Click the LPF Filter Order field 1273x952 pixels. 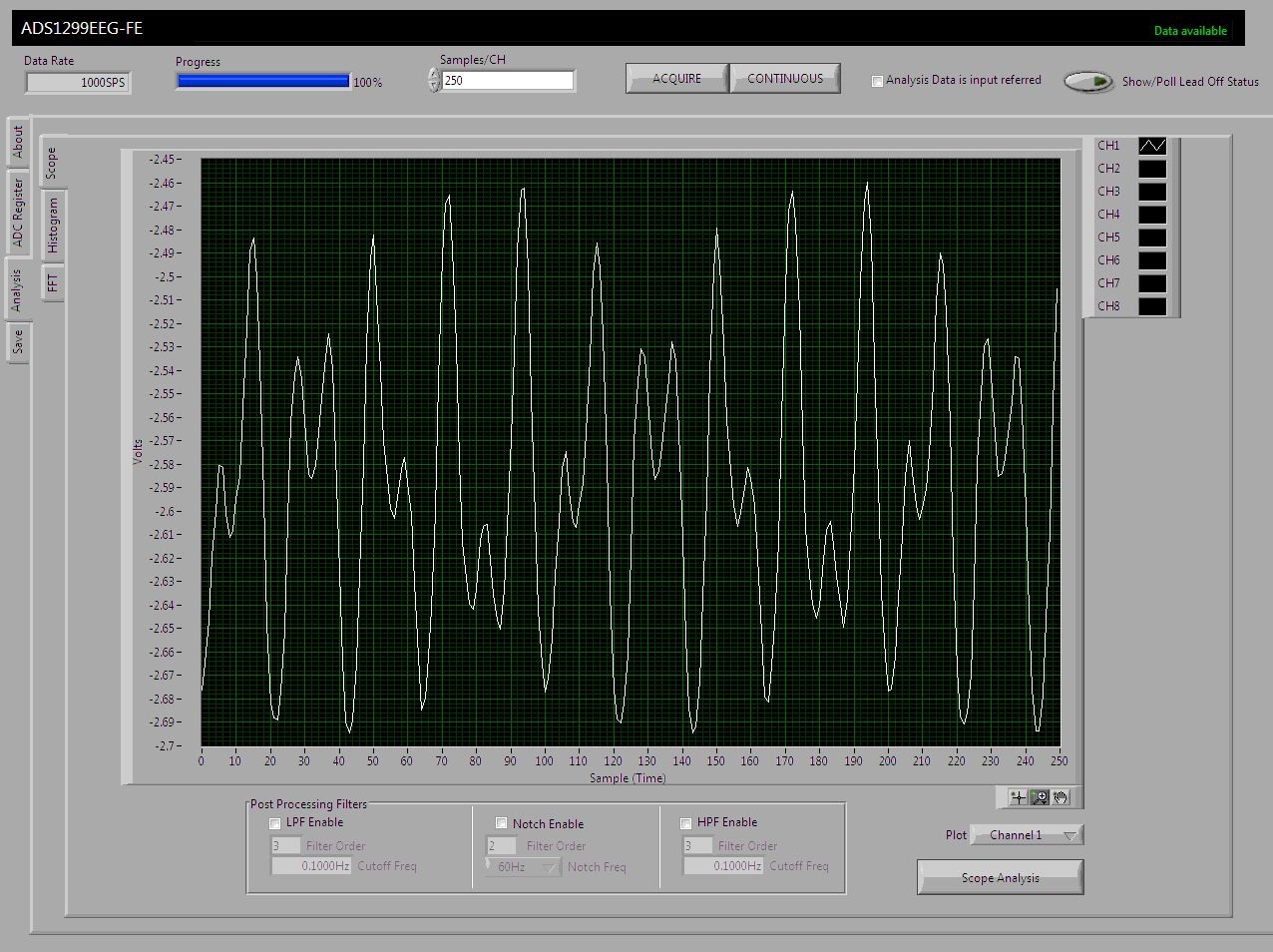[x=286, y=846]
